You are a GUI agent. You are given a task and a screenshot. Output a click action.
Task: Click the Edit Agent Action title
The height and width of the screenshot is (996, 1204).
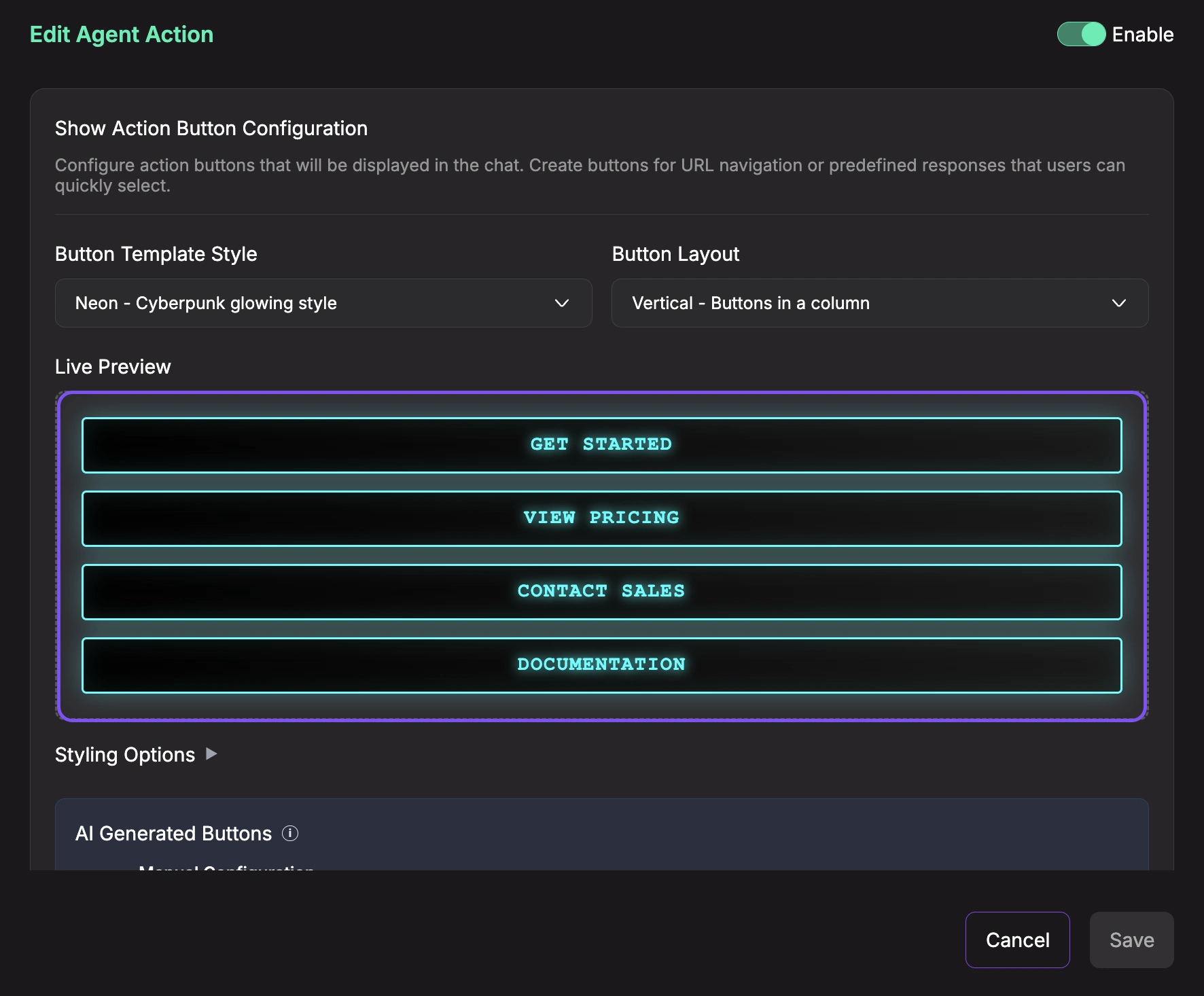tap(122, 35)
